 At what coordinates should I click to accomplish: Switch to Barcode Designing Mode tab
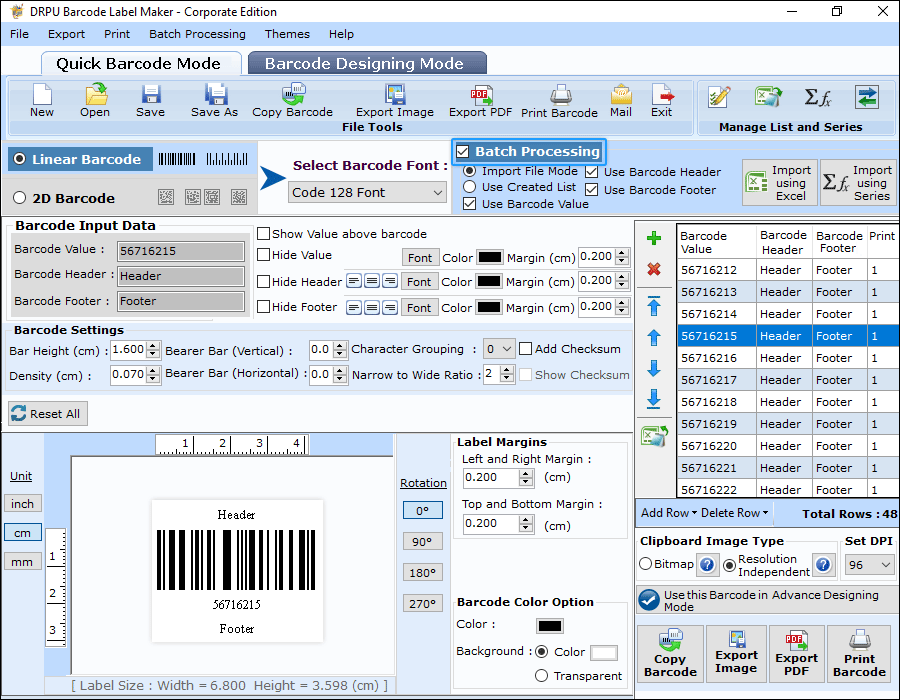point(367,63)
